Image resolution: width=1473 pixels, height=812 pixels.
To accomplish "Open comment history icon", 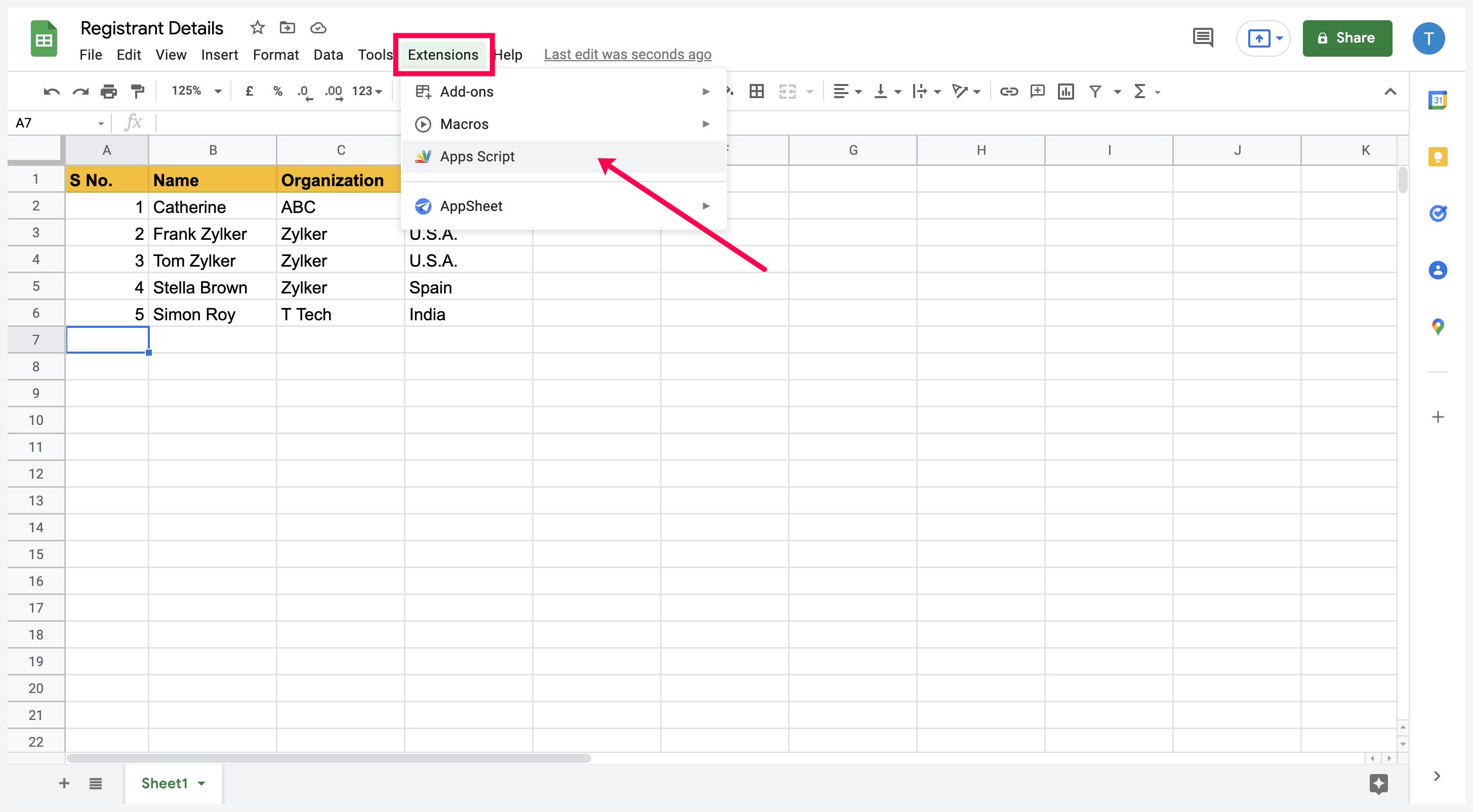I will coord(1203,38).
